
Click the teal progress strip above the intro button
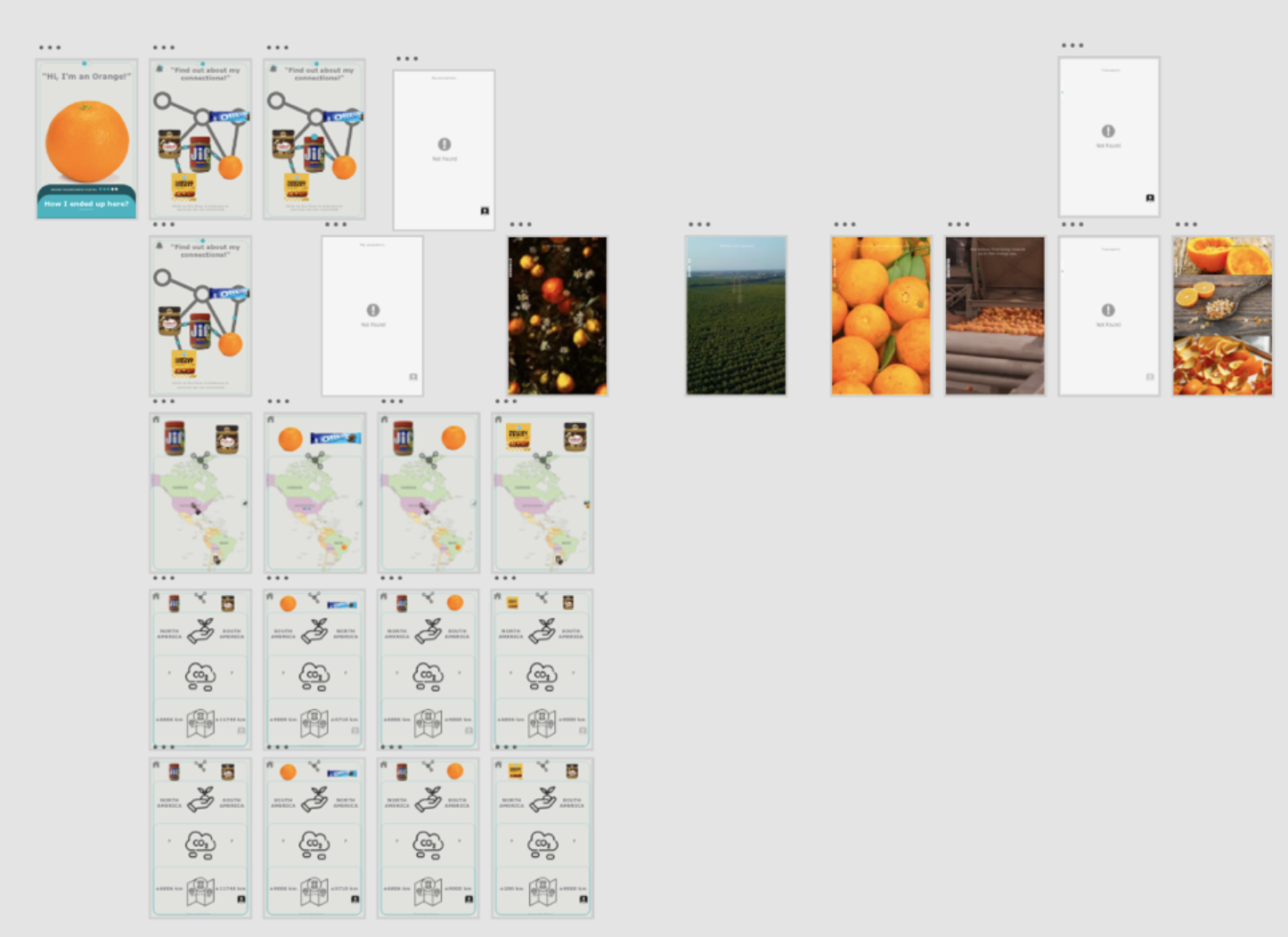click(x=85, y=189)
